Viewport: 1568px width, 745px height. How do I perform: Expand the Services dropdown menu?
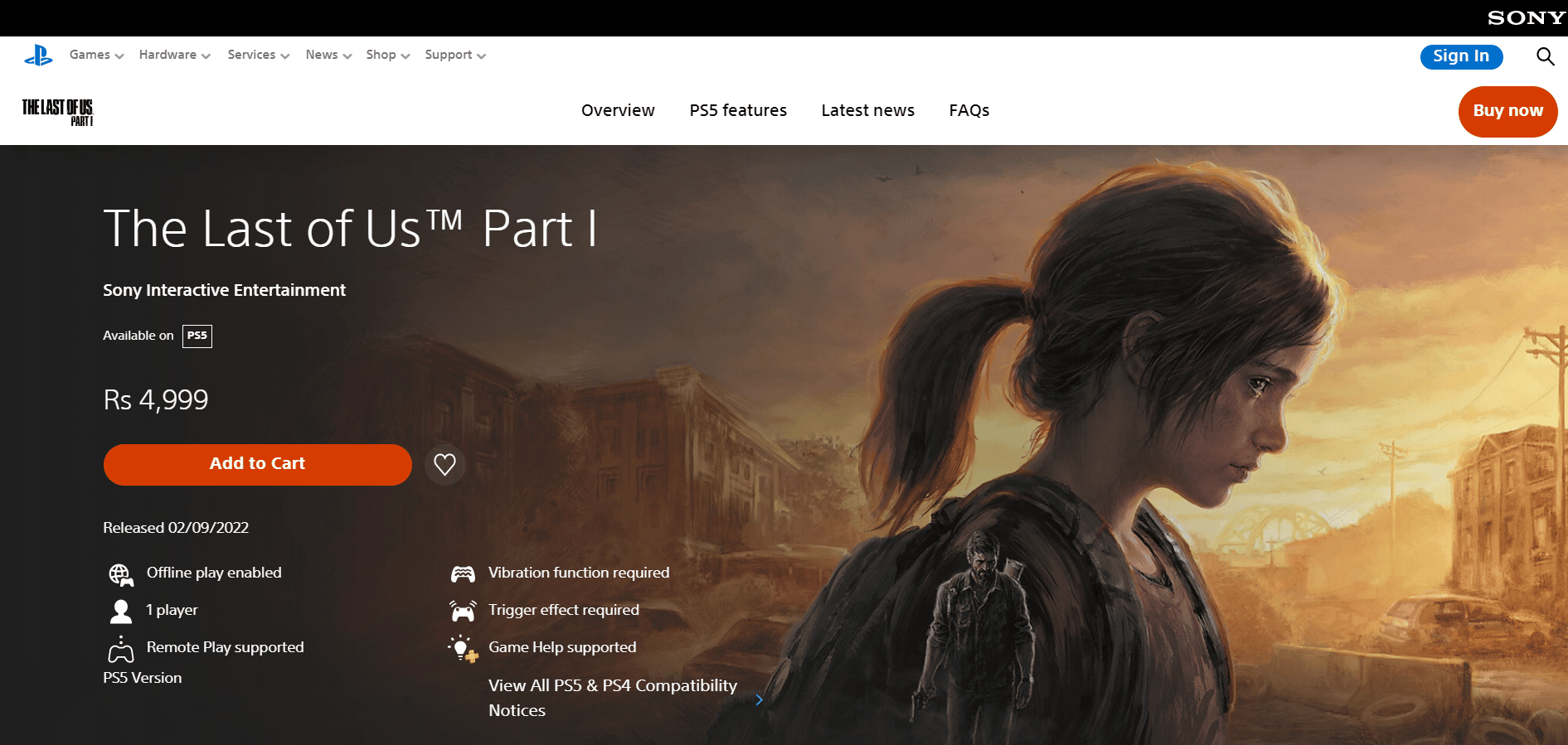coord(259,55)
